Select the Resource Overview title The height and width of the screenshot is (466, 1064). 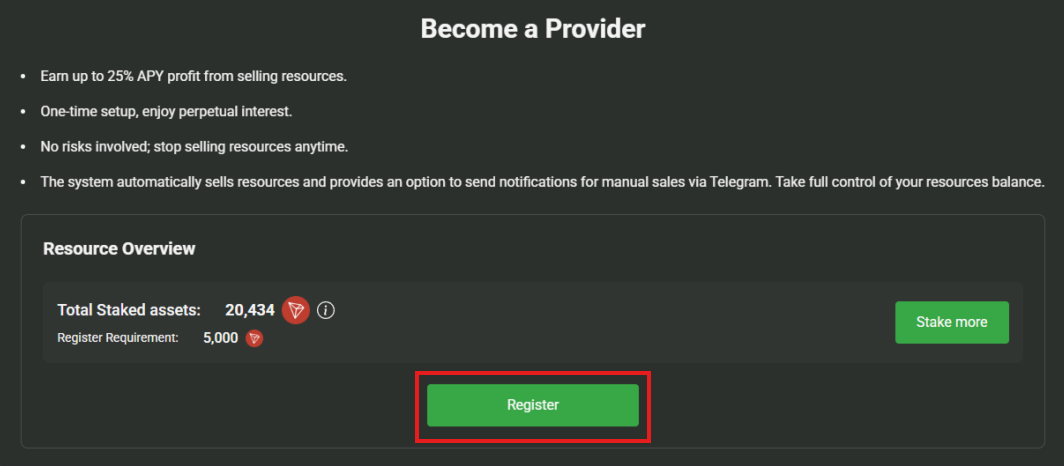tap(119, 248)
